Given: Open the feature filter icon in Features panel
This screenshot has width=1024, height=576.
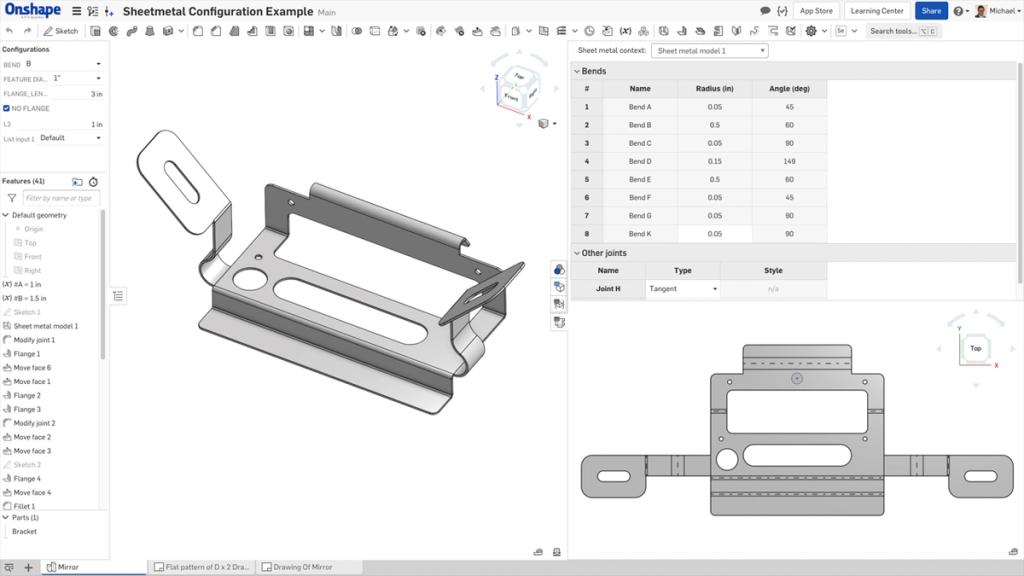Looking at the screenshot, I should [x=10, y=198].
